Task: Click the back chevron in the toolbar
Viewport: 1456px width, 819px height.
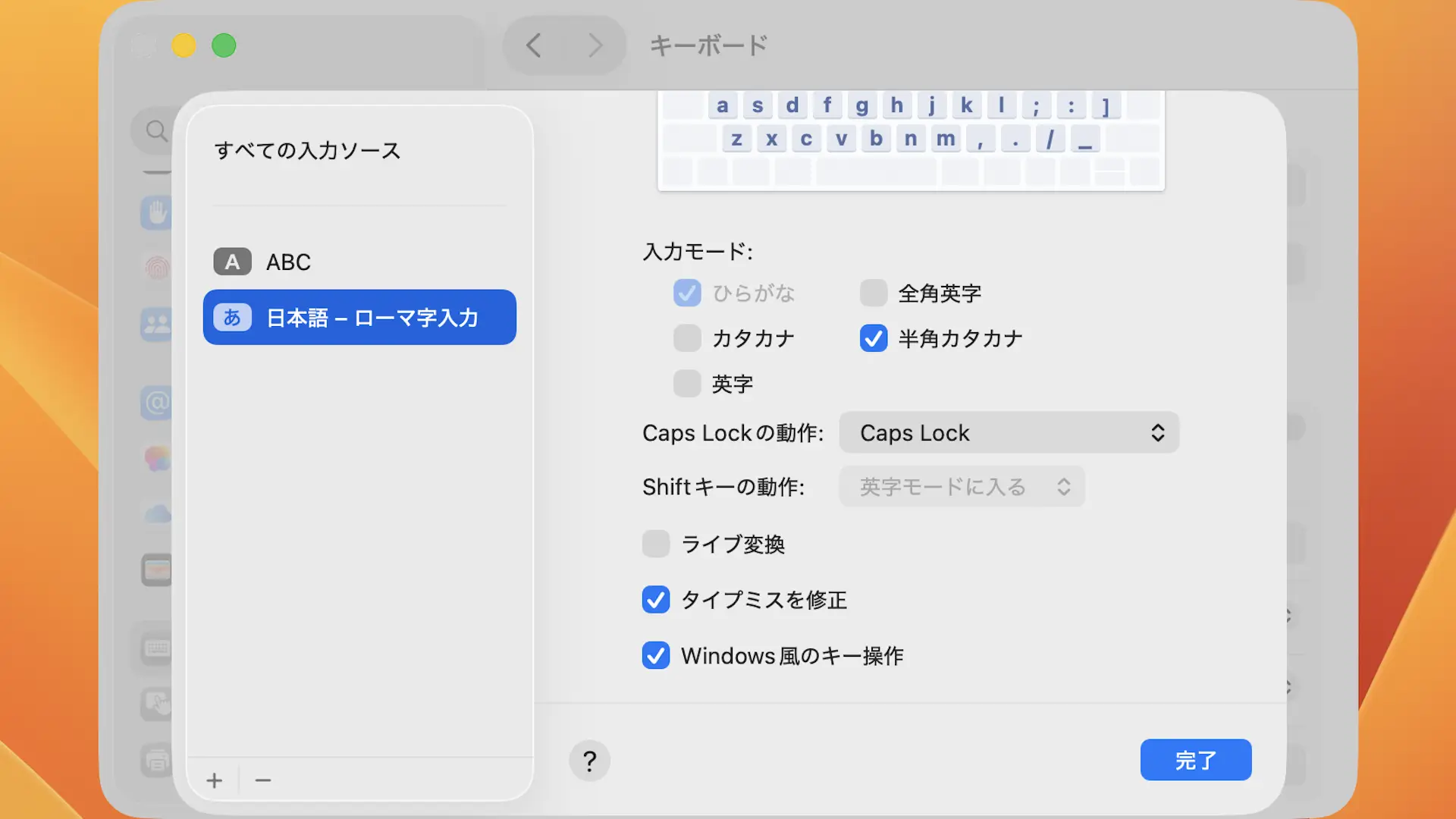Action: (x=534, y=45)
